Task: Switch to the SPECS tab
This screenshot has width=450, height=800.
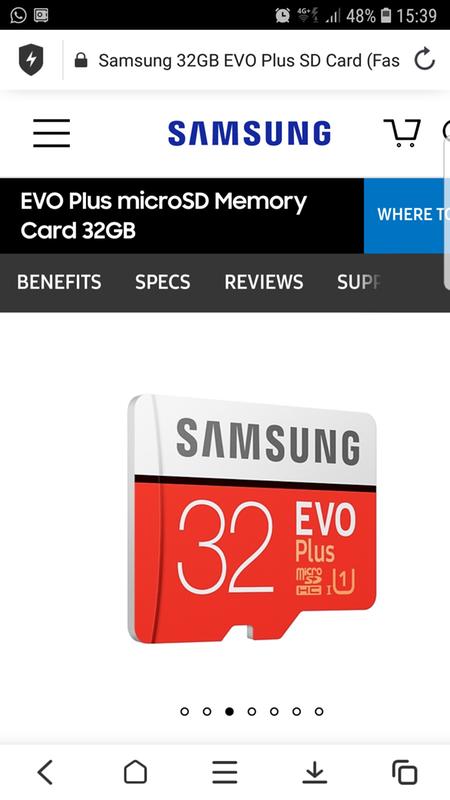Action: pos(163,282)
